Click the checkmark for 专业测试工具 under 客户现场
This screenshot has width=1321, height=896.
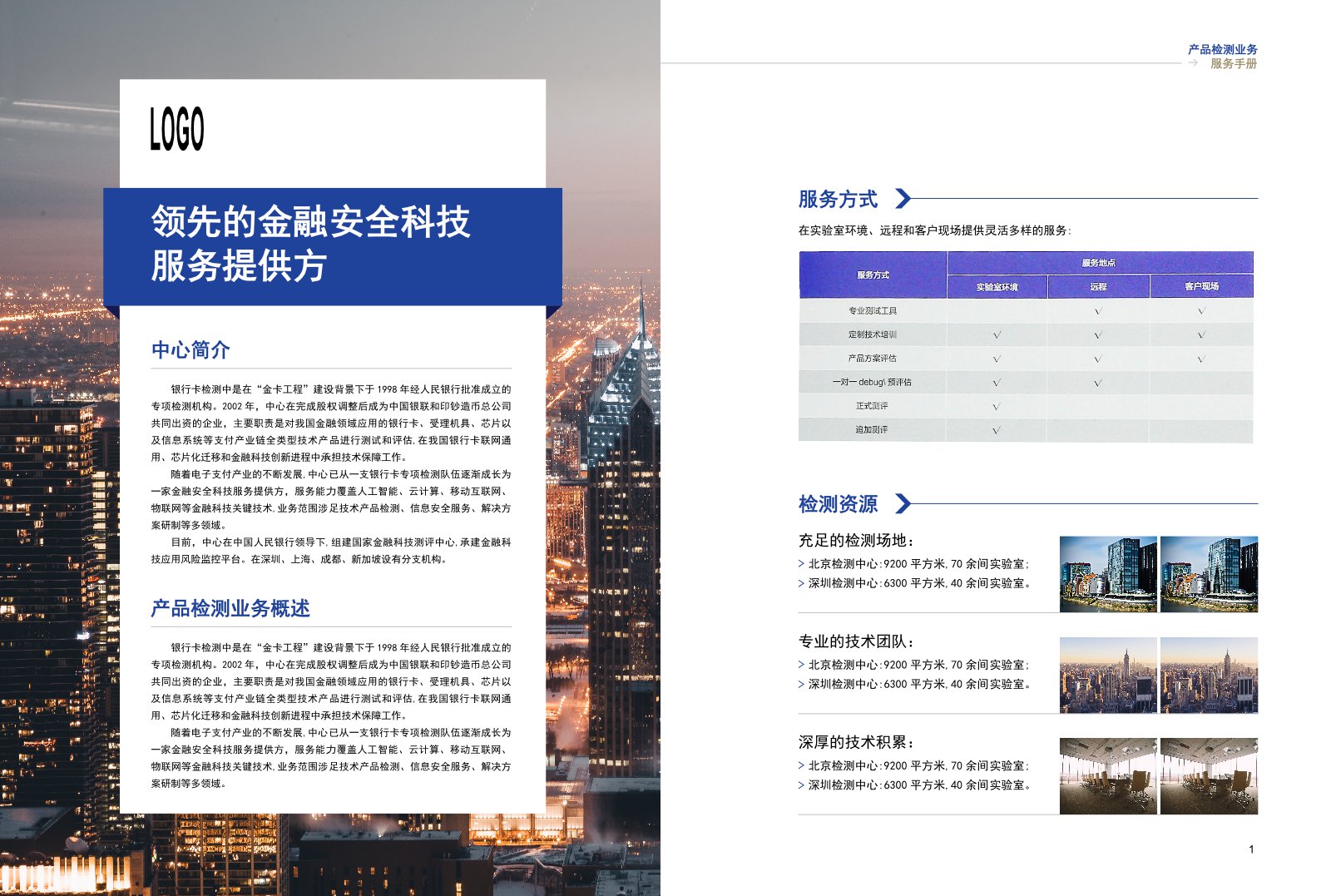[1201, 311]
